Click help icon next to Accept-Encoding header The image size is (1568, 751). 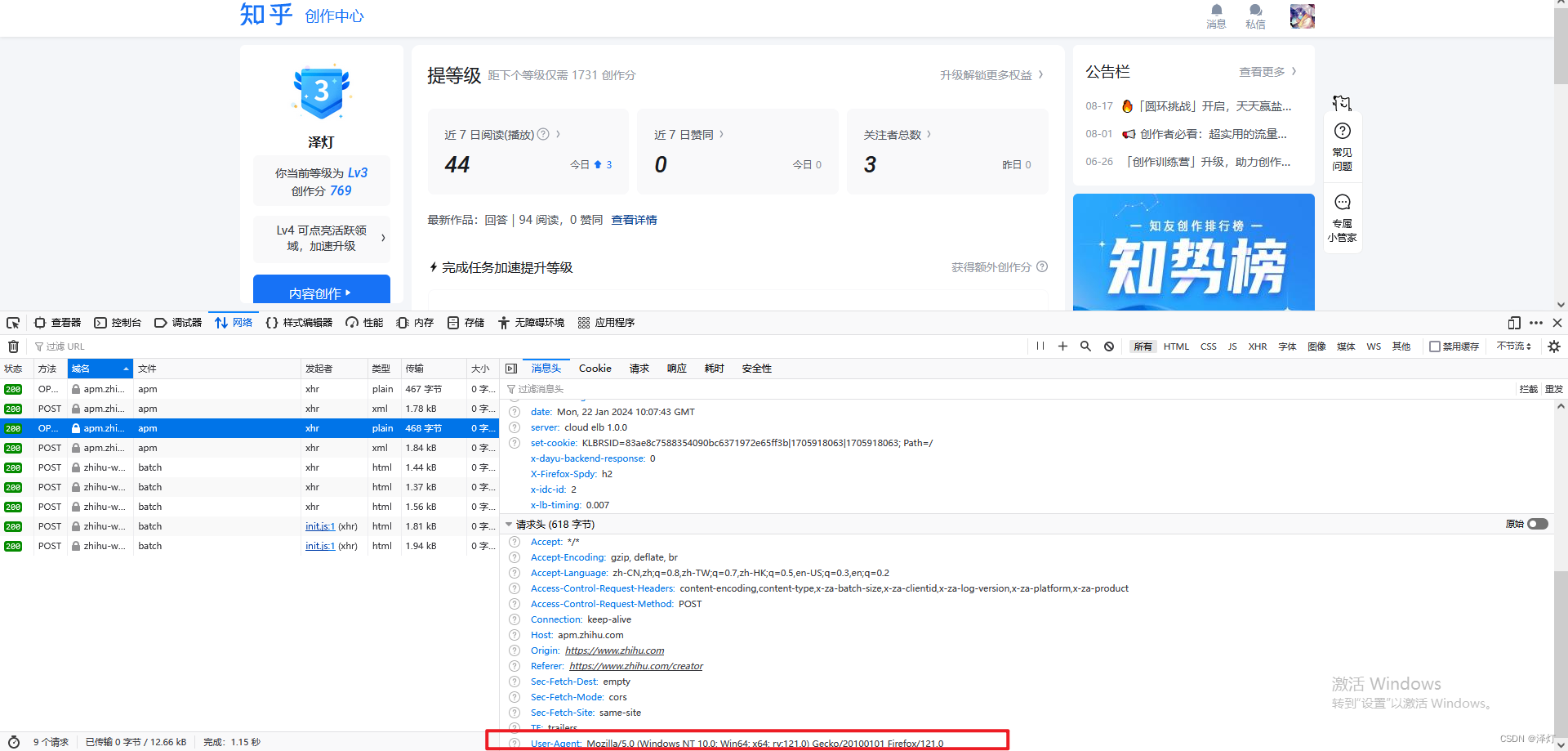(514, 557)
